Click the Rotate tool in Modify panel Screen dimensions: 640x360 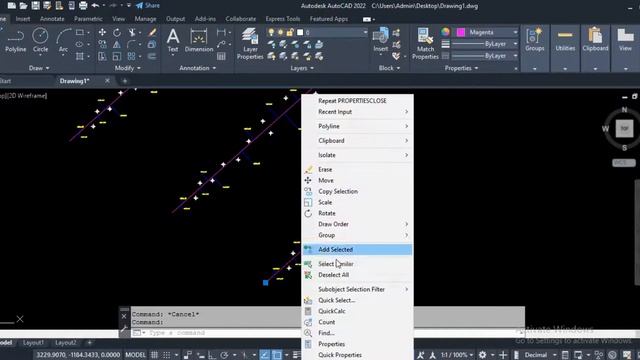pos(117,32)
